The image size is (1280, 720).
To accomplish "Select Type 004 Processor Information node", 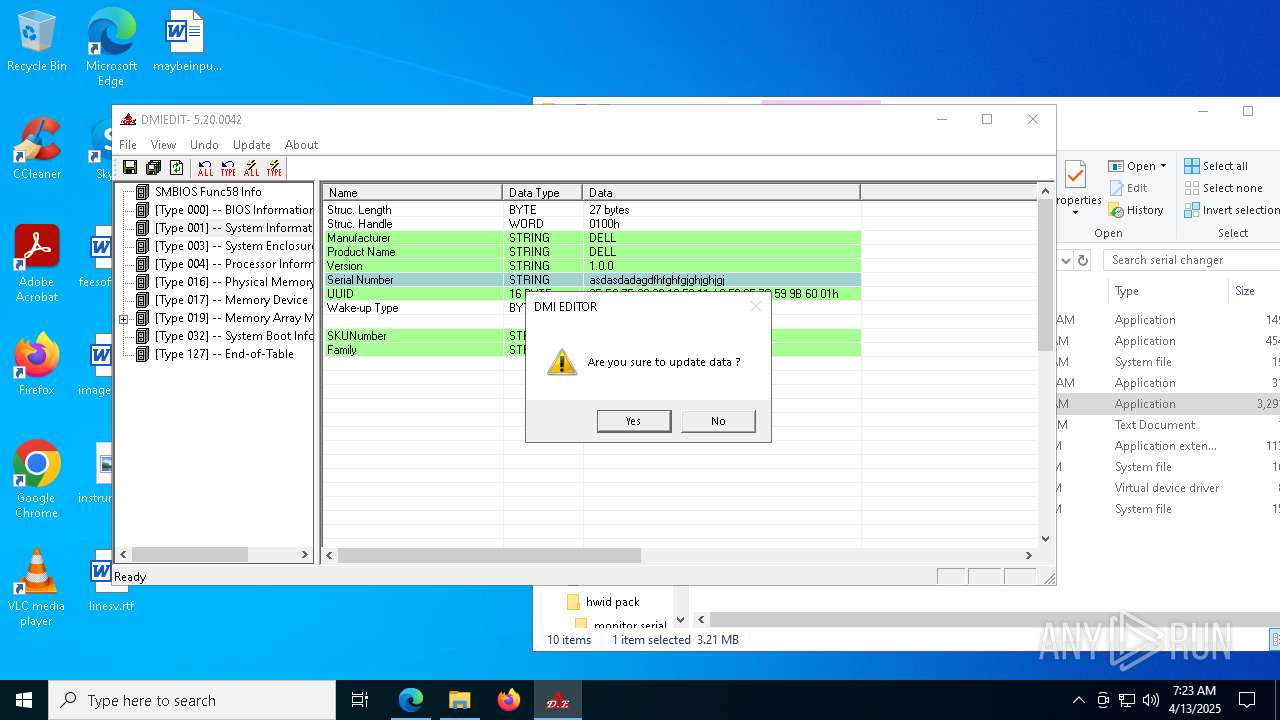I will point(234,264).
